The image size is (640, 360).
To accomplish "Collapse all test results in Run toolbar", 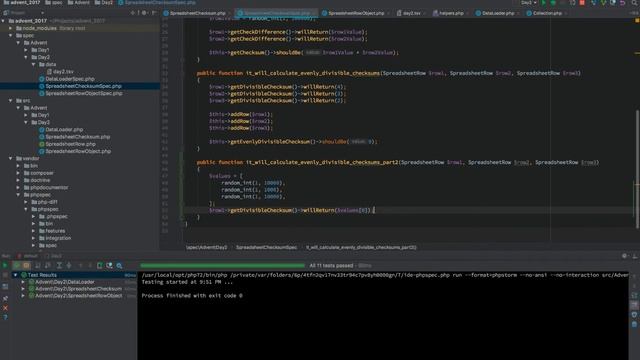I will coord(69,266).
